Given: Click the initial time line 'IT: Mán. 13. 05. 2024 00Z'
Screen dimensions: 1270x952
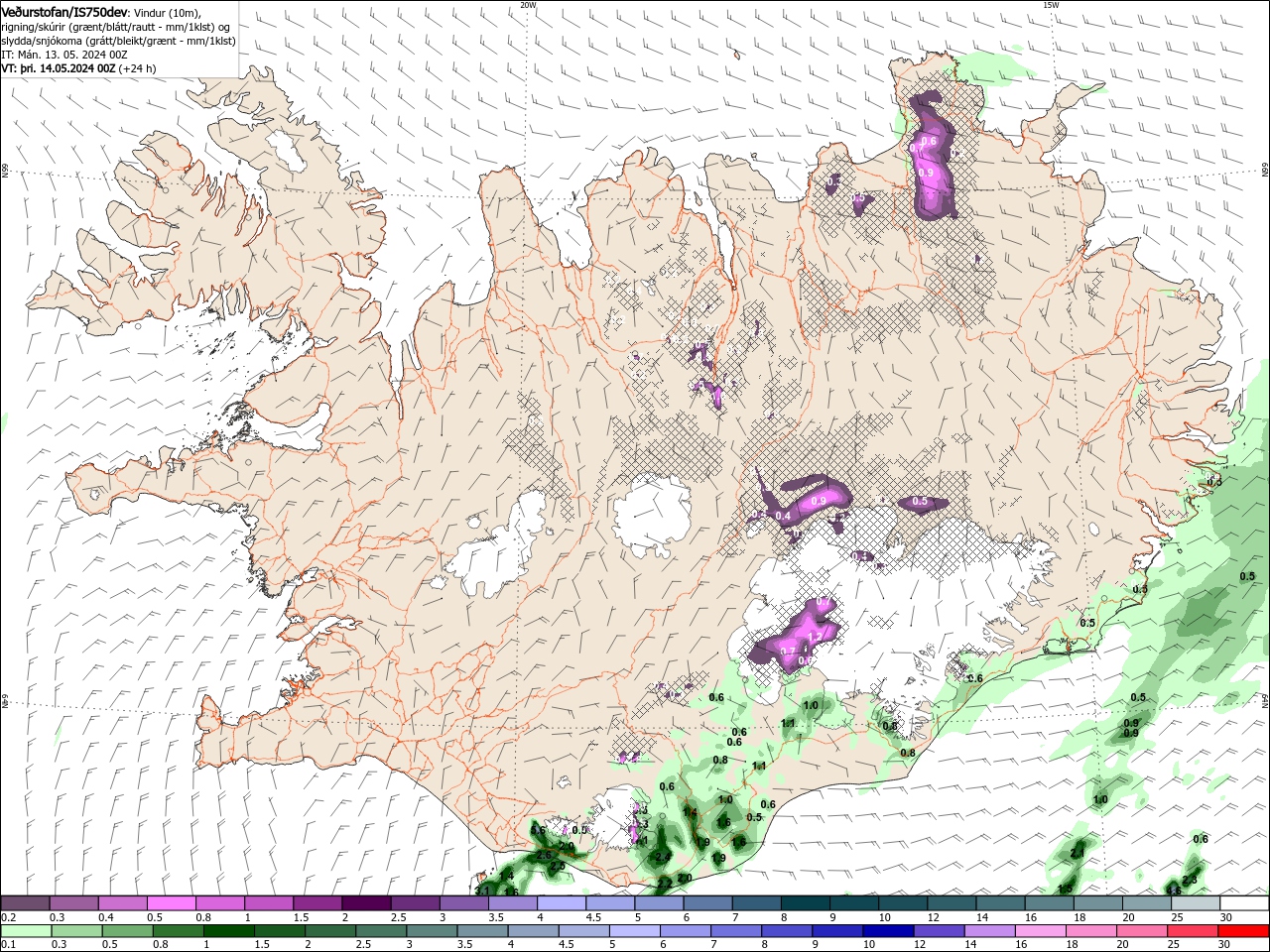Looking at the screenshot, I should click(x=65, y=55).
